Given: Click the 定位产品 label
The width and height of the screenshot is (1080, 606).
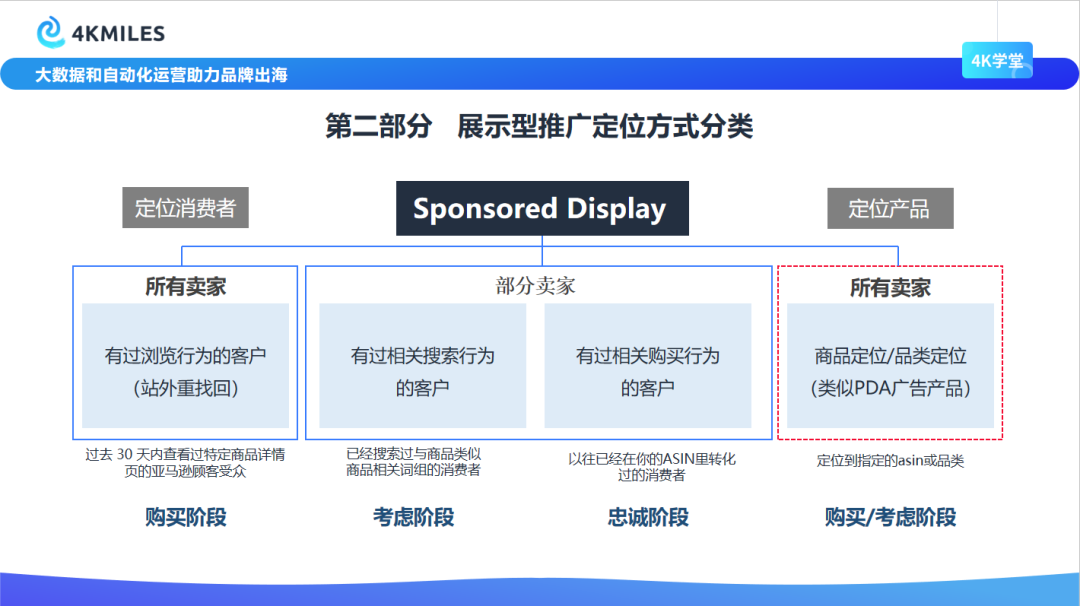Looking at the screenshot, I should click(890, 208).
